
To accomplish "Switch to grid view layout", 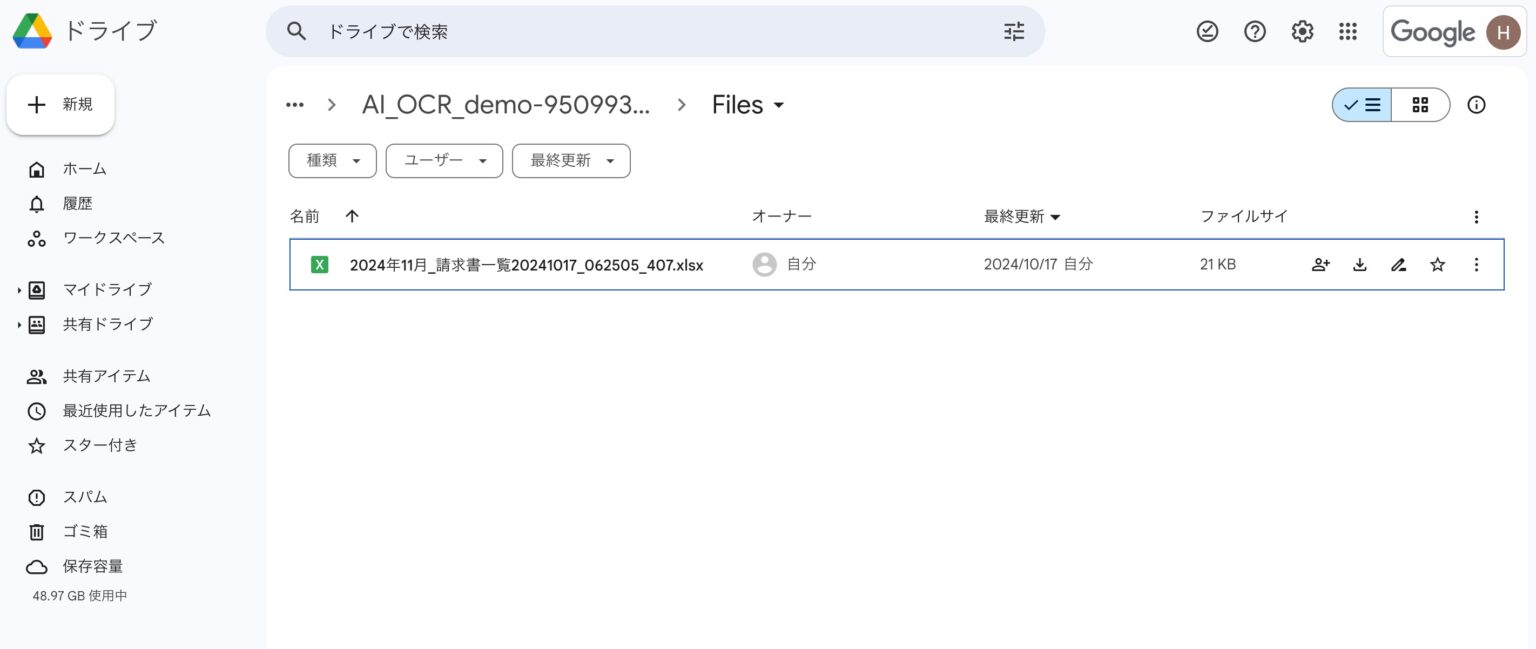I will 1420,104.
